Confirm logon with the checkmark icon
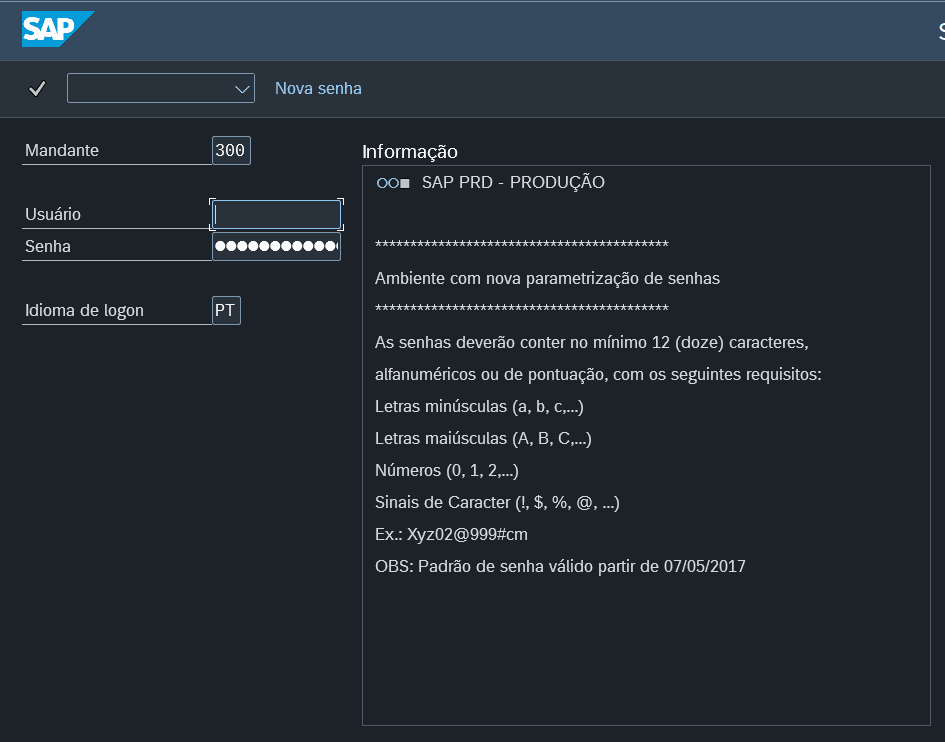 (x=37, y=89)
